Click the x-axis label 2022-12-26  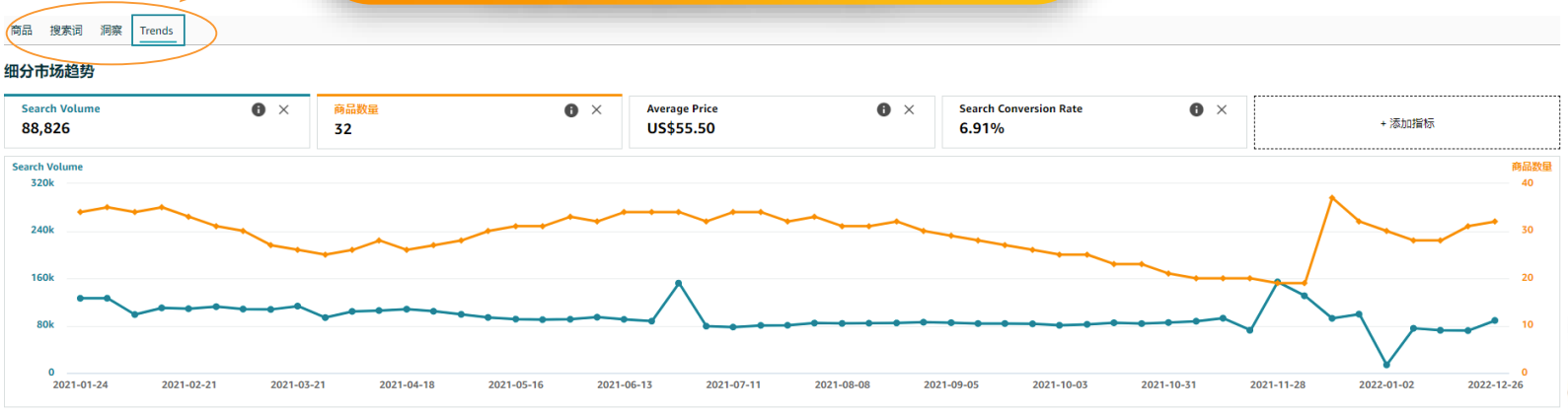(x=1495, y=384)
